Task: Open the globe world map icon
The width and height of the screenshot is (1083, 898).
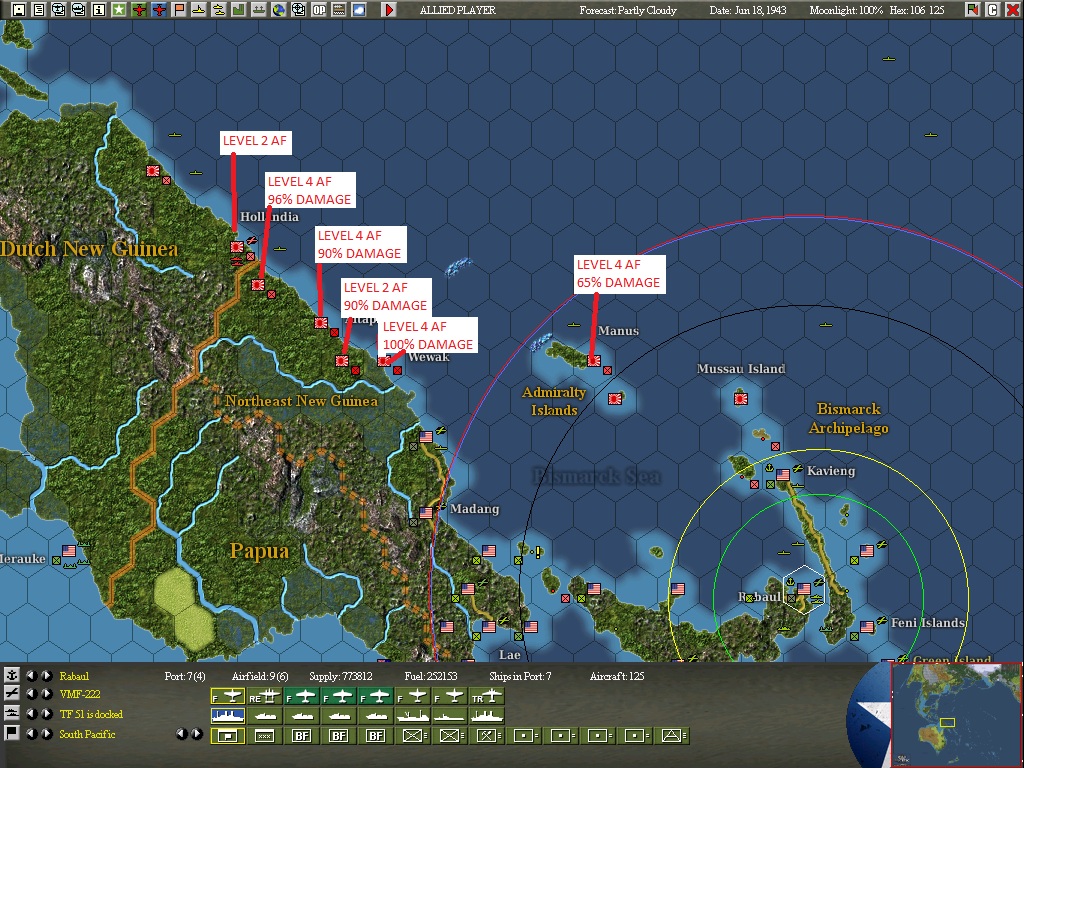Action: (x=279, y=10)
